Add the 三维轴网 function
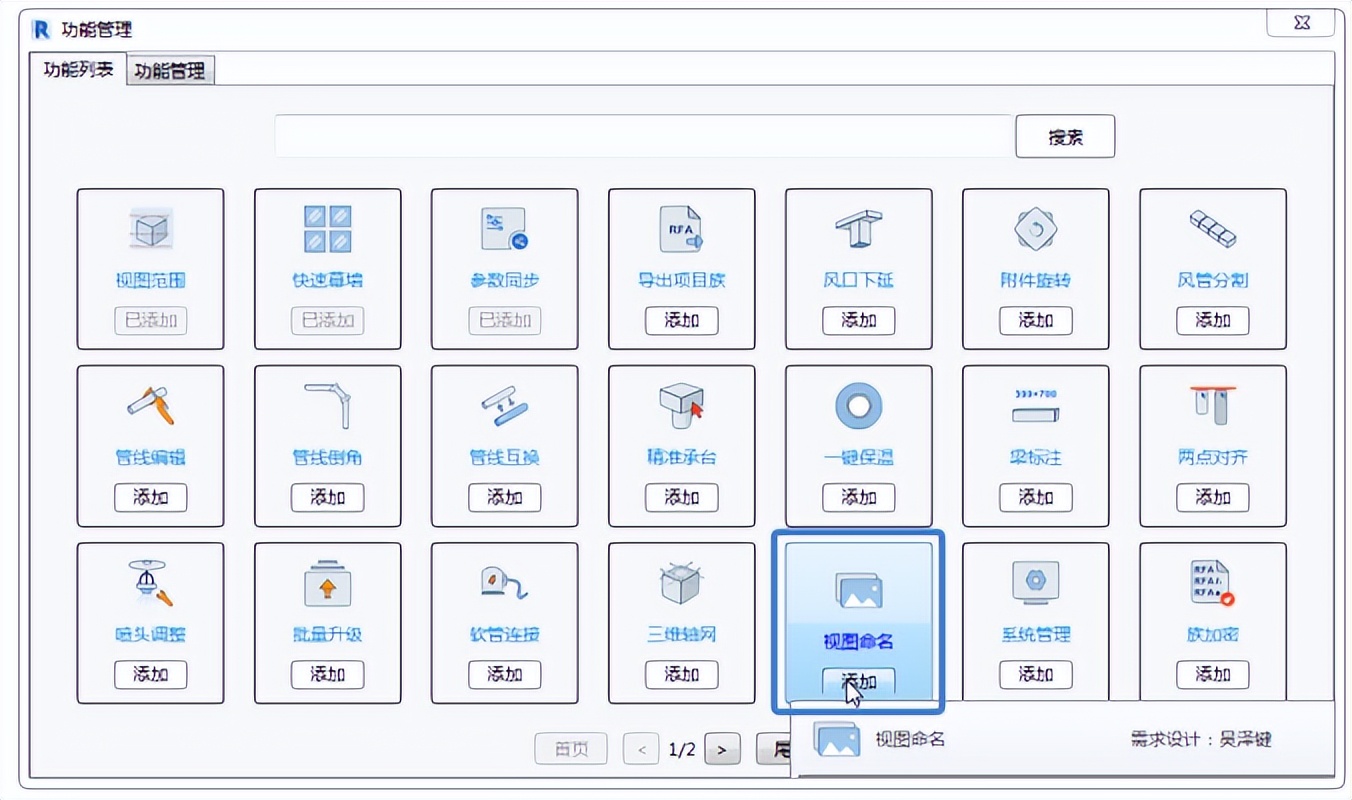This screenshot has height=800, width=1352. tap(681, 674)
